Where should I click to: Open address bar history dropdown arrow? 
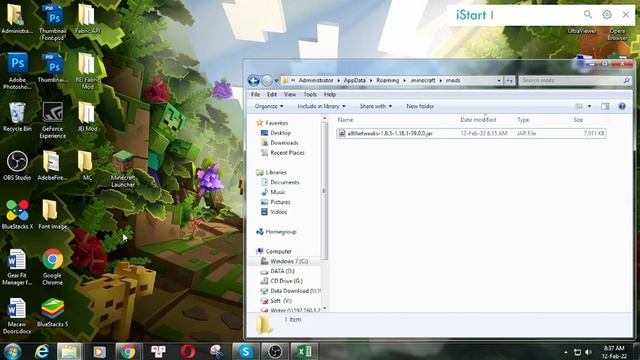[x=499, y=80]
